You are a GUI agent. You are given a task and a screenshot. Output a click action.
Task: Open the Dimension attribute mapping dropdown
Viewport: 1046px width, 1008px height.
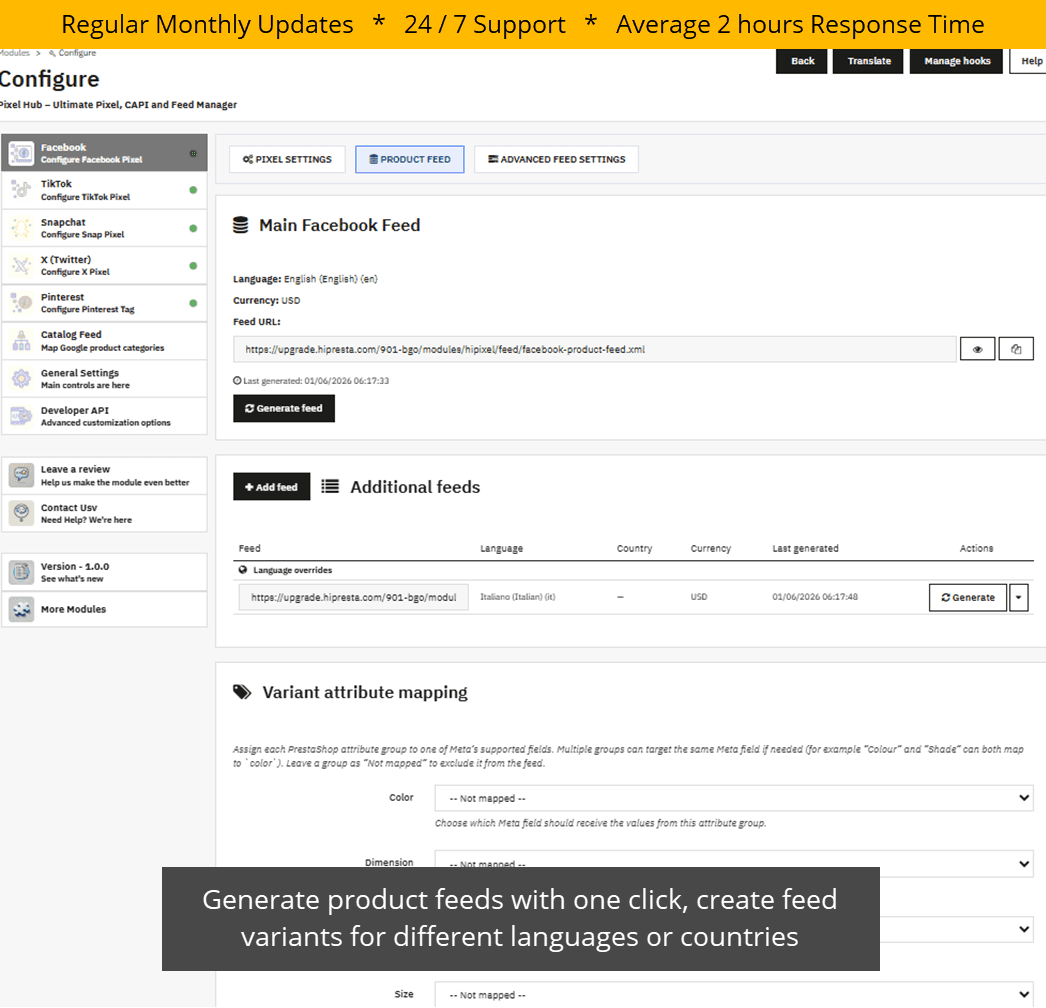(x=734, y=863)
